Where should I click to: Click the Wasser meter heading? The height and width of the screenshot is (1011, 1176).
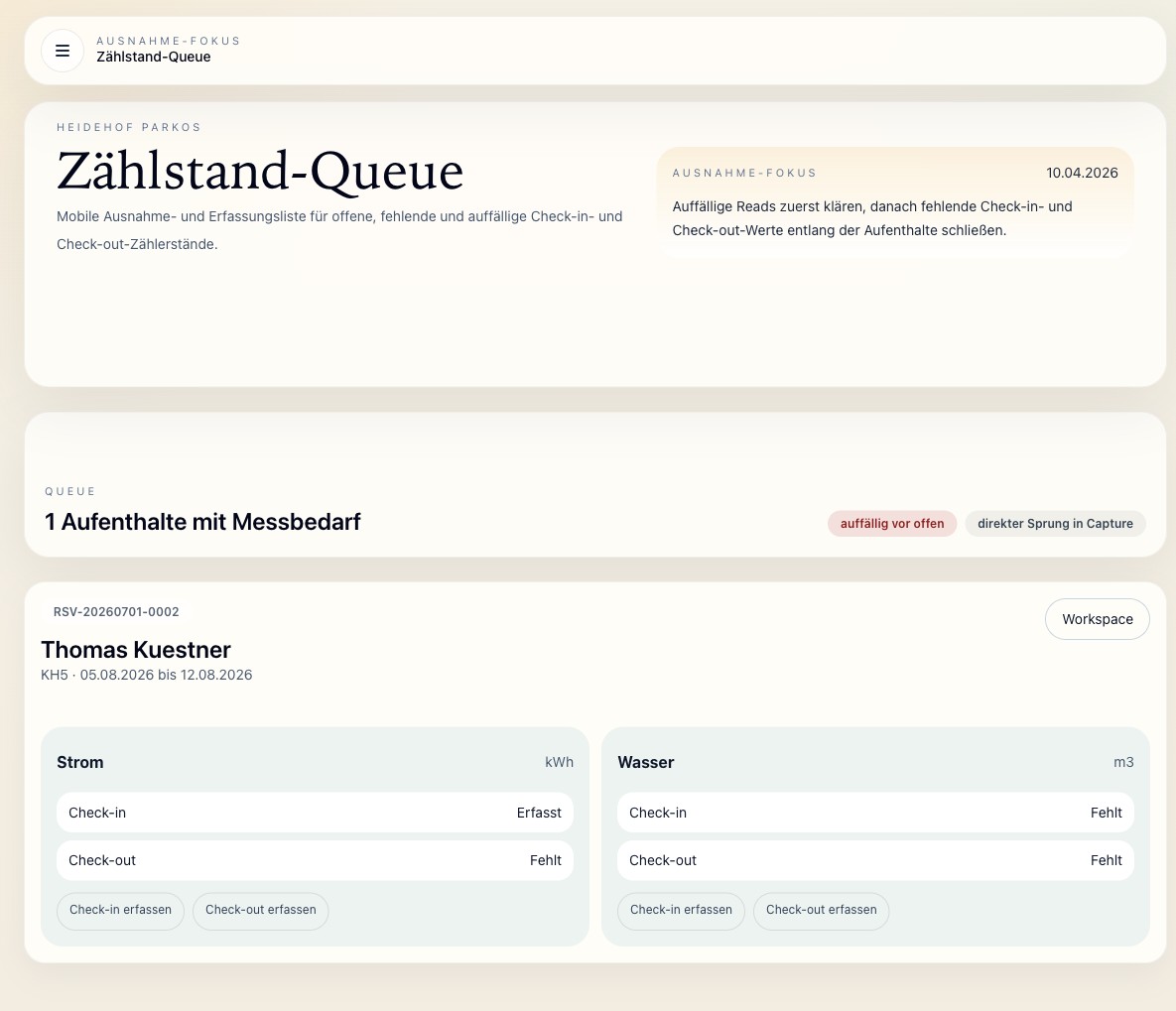point(646,762)
